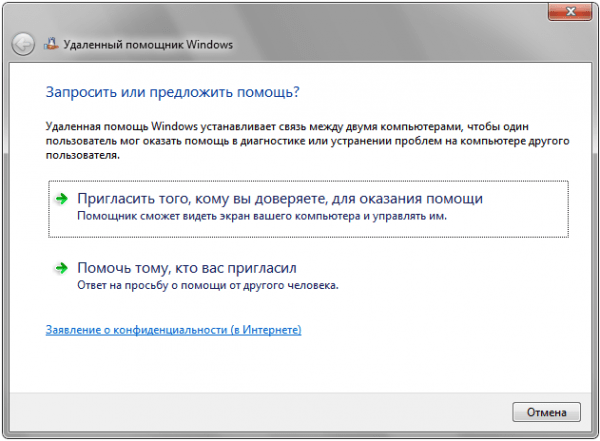Click the 'Удаленный помощник Windows' title text
The height and width of the screenshot is (441, 600).
pos(148,44)
